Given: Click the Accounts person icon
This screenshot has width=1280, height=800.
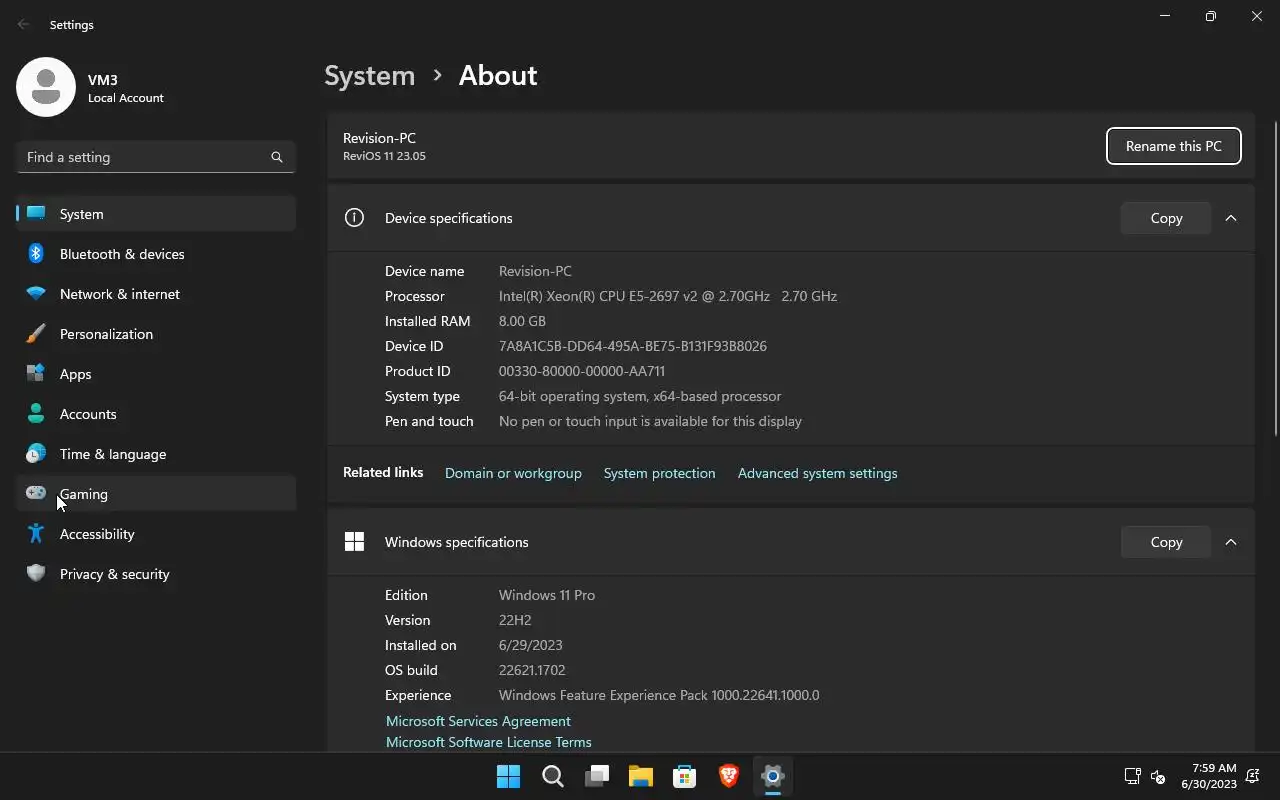Looking at the screenshot, I should [36, 413].
